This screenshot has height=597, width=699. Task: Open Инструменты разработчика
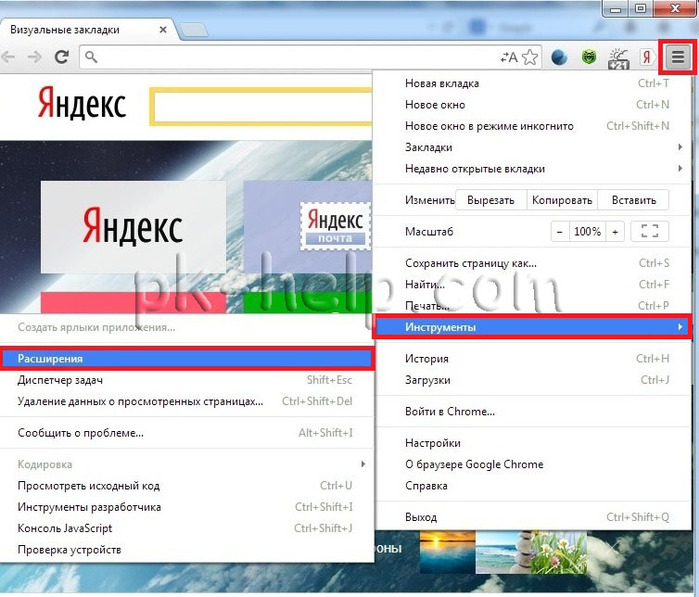(186, 507)
